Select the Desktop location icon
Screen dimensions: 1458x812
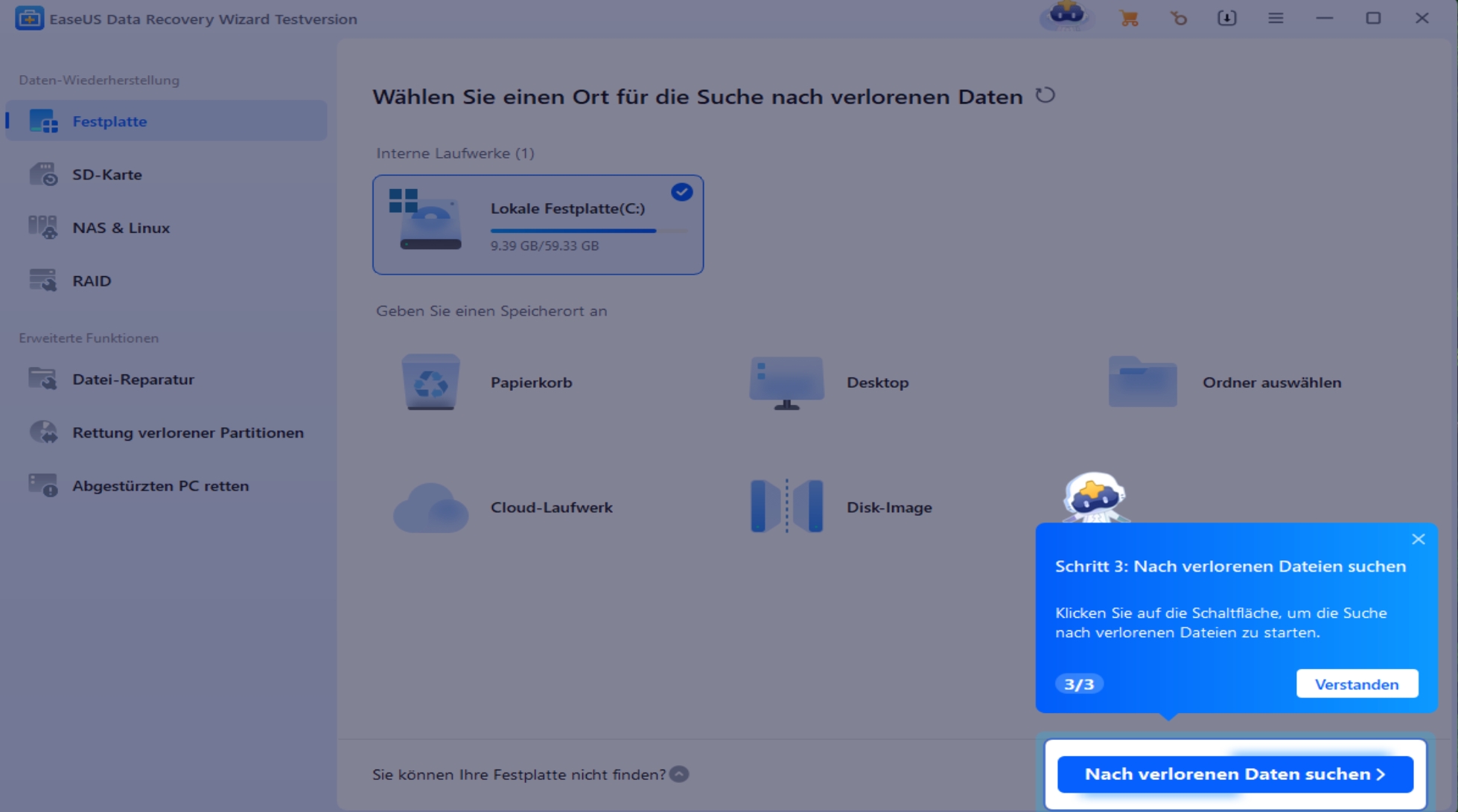click(787, 382)
